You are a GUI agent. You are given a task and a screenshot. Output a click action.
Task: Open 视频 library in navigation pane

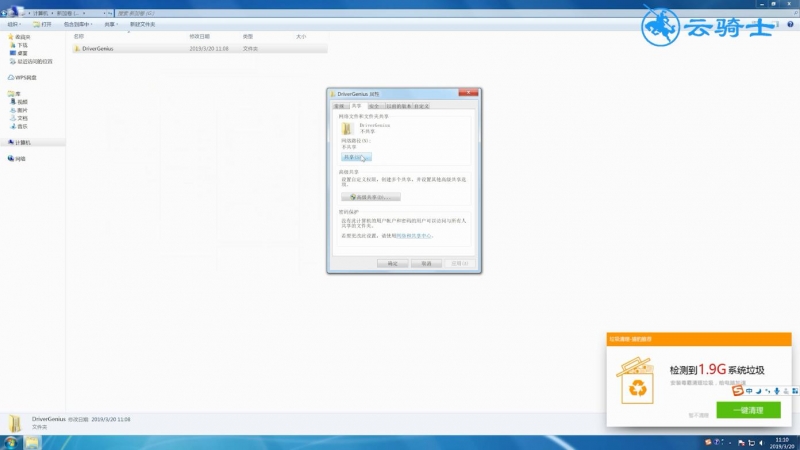[x=19, y=102]
